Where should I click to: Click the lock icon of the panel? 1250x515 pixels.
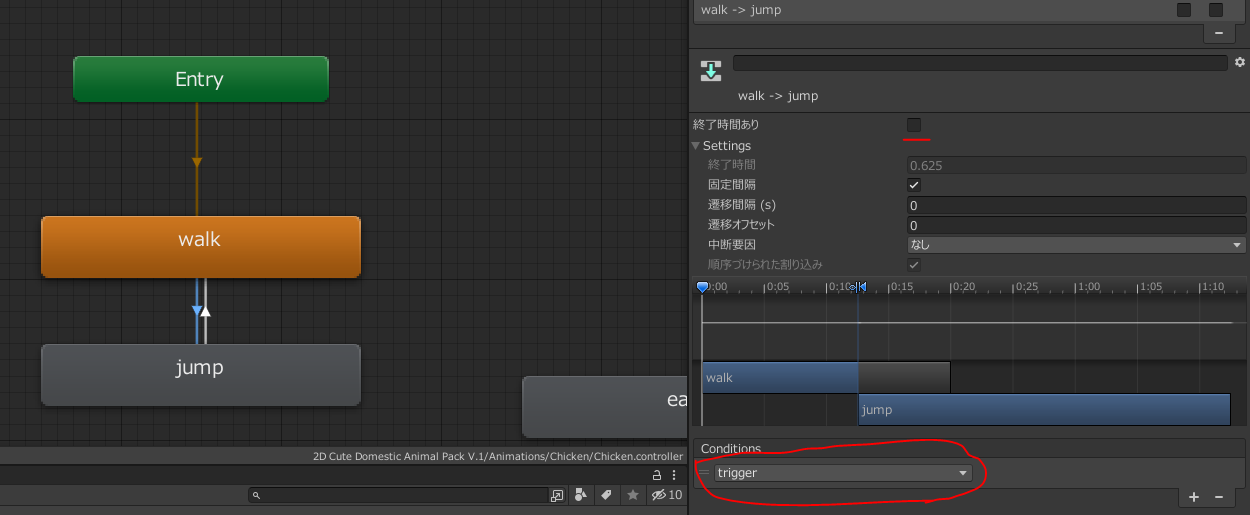click(x=657, y=475)
